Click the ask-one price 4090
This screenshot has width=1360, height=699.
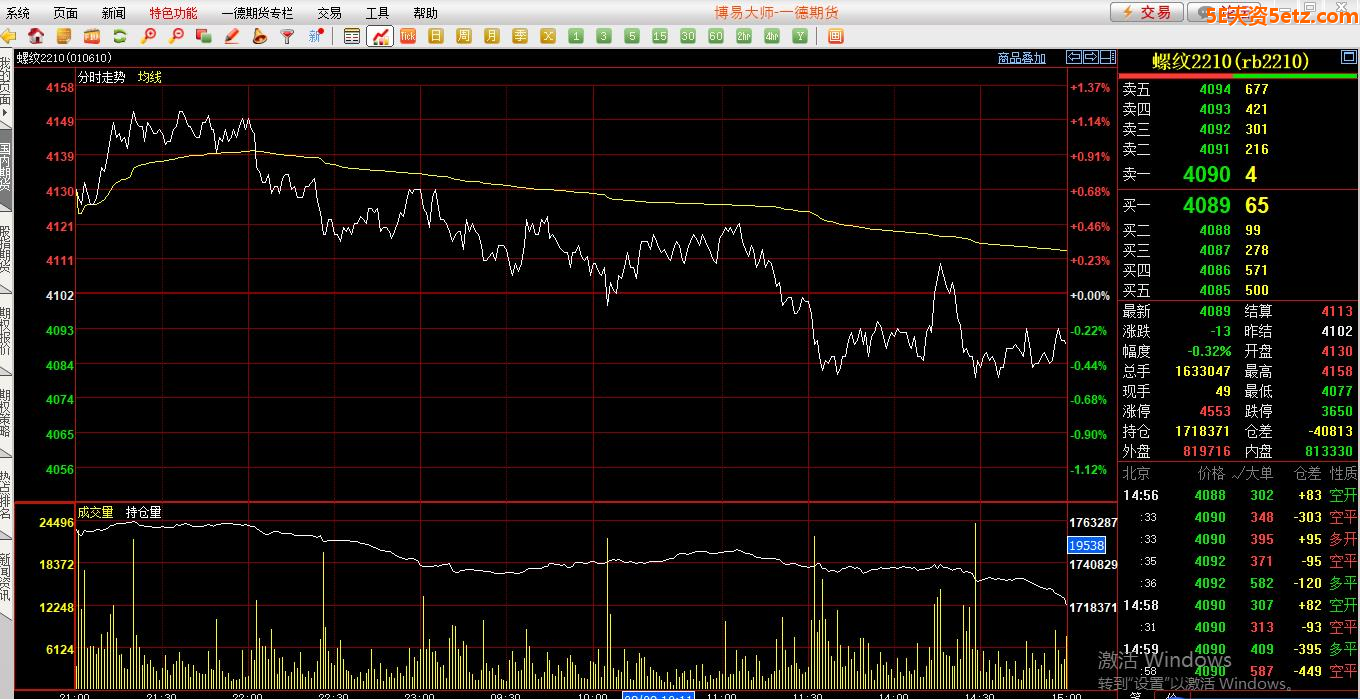pyautogui.click(x=1207, y=174)
